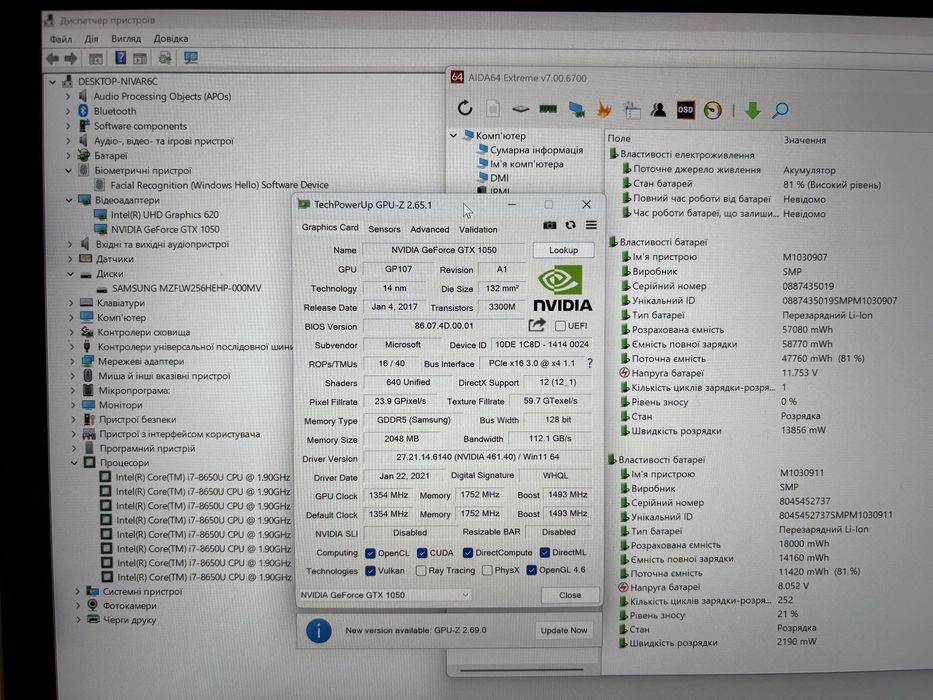Image resolution: width=933 pixels, height=700 pixels.
Task: Click the Close button in GPU-Z
Action: click(x=570, y=595)
